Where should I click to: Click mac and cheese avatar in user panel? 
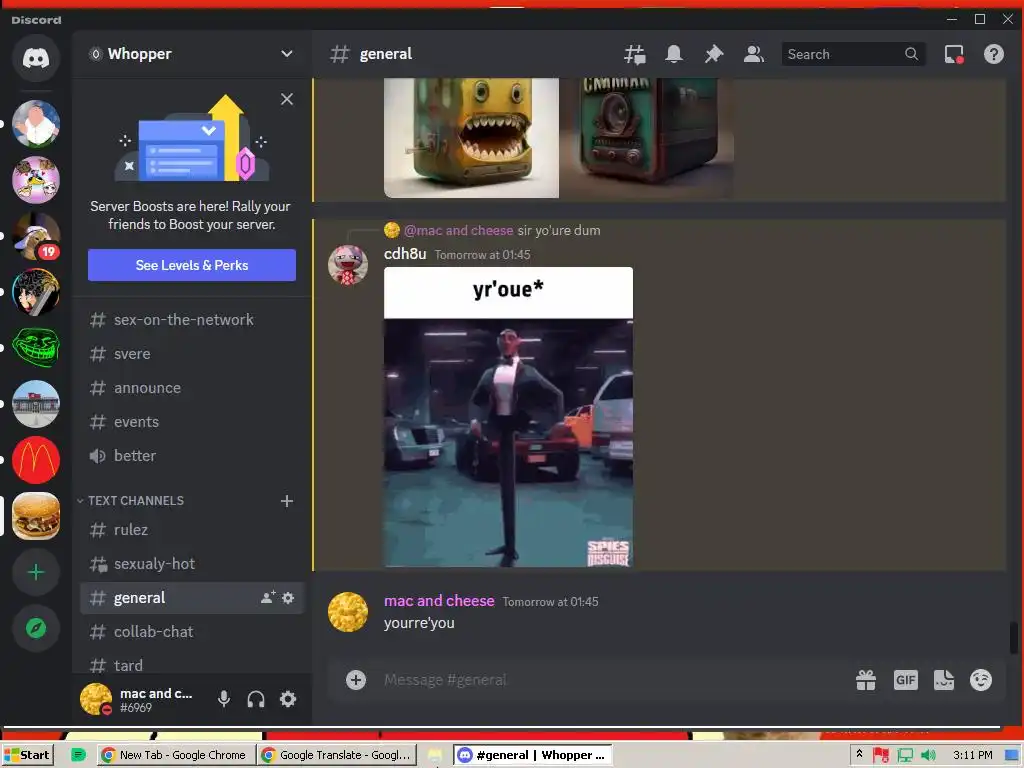pyautogui.click(x=96, y=699)
